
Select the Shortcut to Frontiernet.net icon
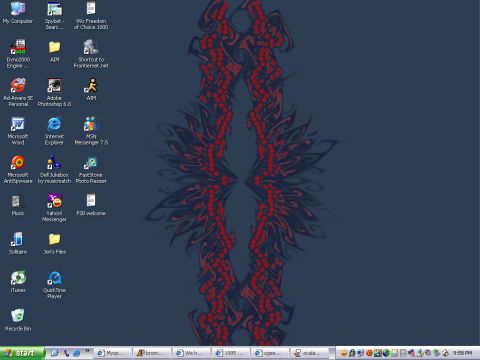click(91, 54)
